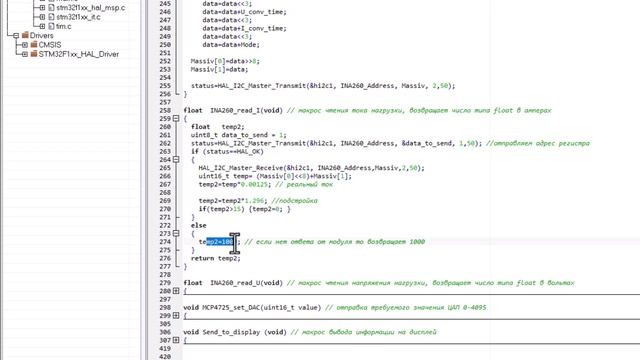Click 'temp2=temp2*1.296;' on line 269
640x360 pixels.
pos(233,201)
